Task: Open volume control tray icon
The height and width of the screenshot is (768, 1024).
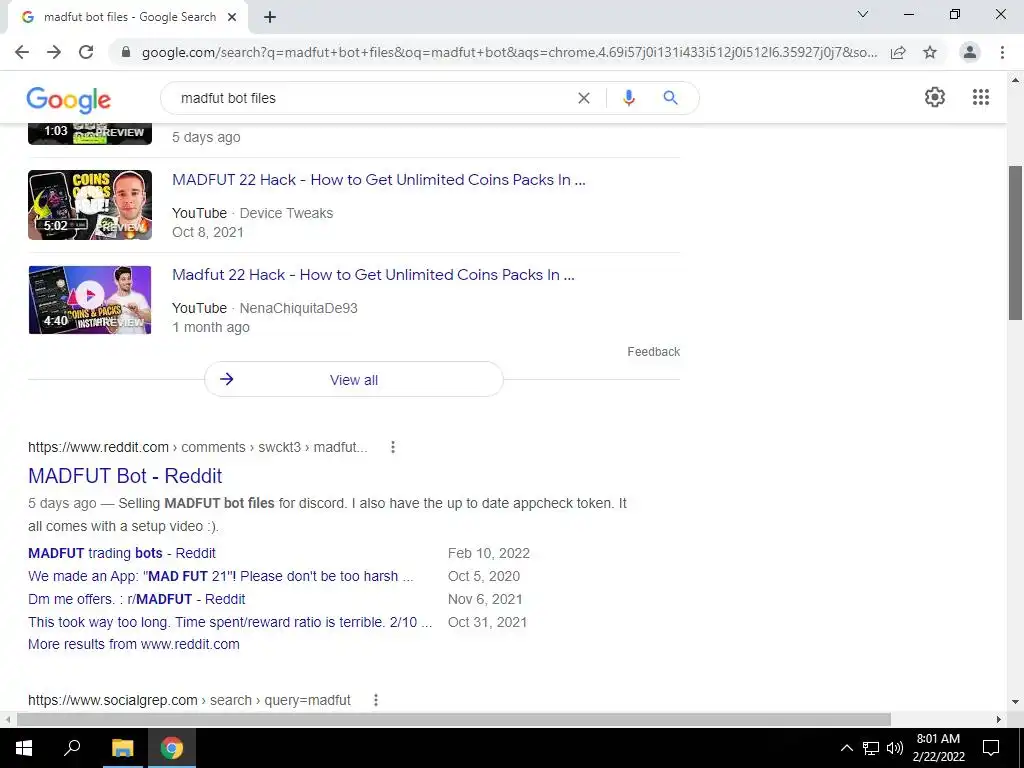Action: [895, 748]
